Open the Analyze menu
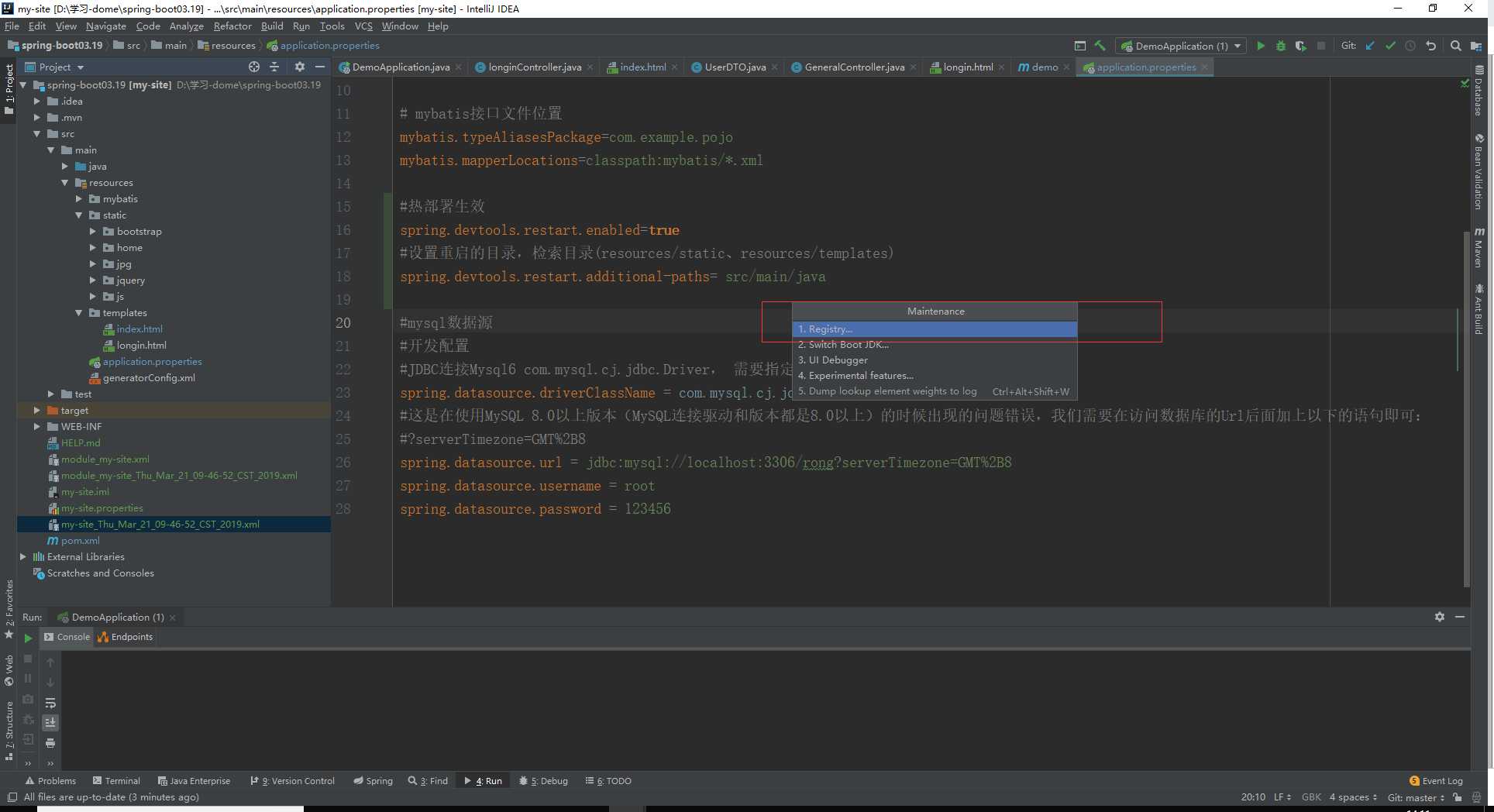 186,26
